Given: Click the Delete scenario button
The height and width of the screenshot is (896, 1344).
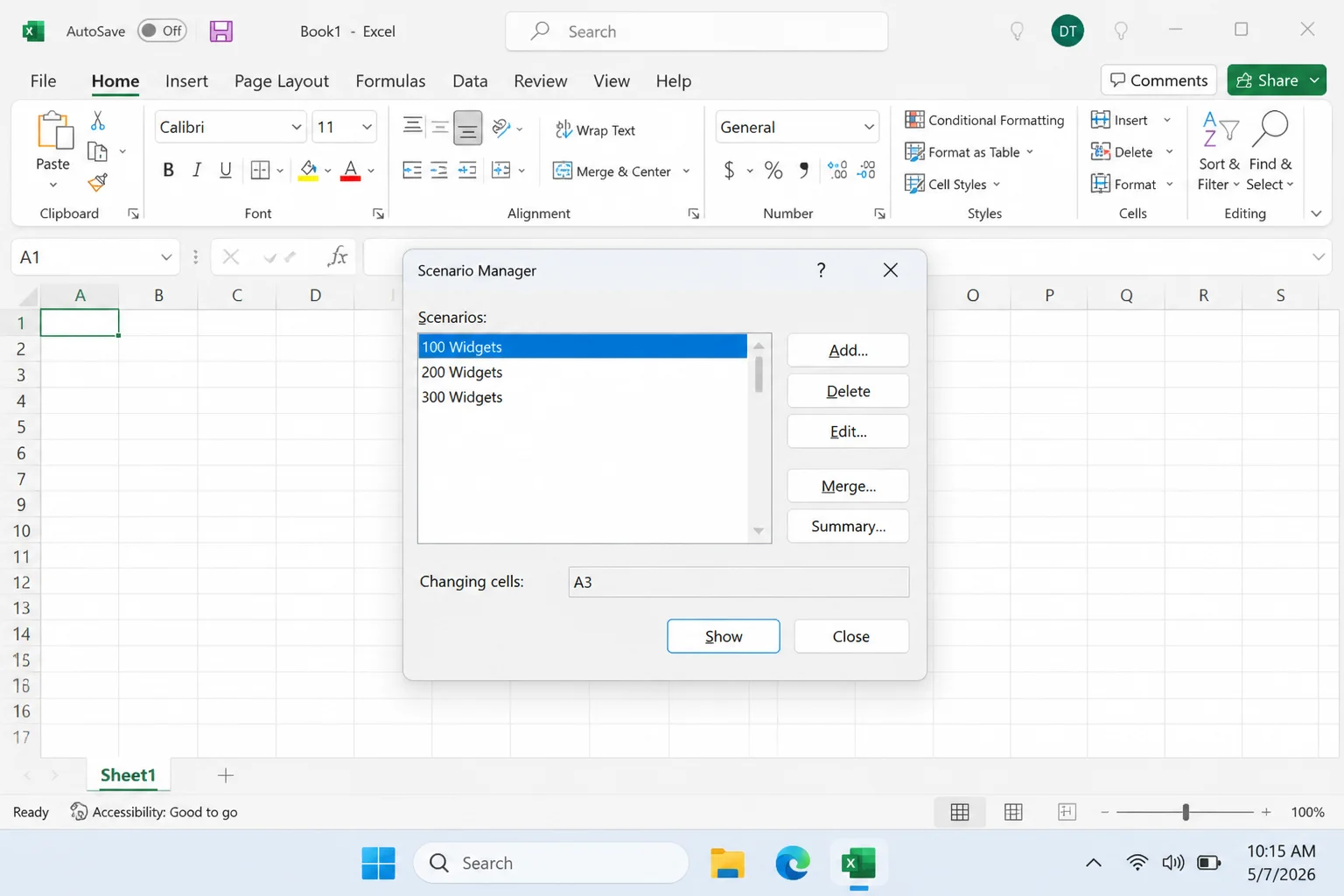Looking at the screenshot, I should click(x=848, y=391).
